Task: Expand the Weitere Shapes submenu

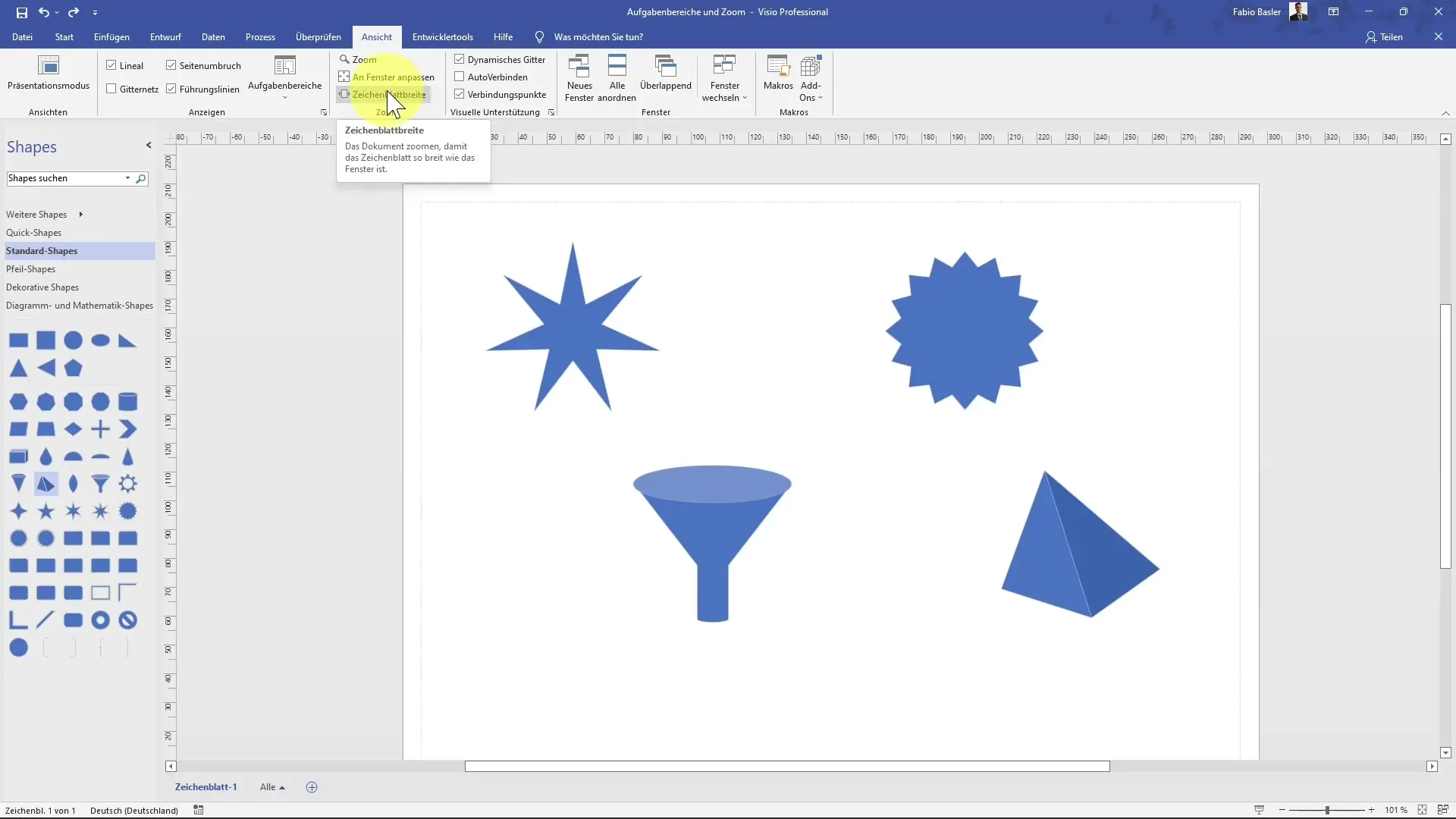Action: (80, 215)
